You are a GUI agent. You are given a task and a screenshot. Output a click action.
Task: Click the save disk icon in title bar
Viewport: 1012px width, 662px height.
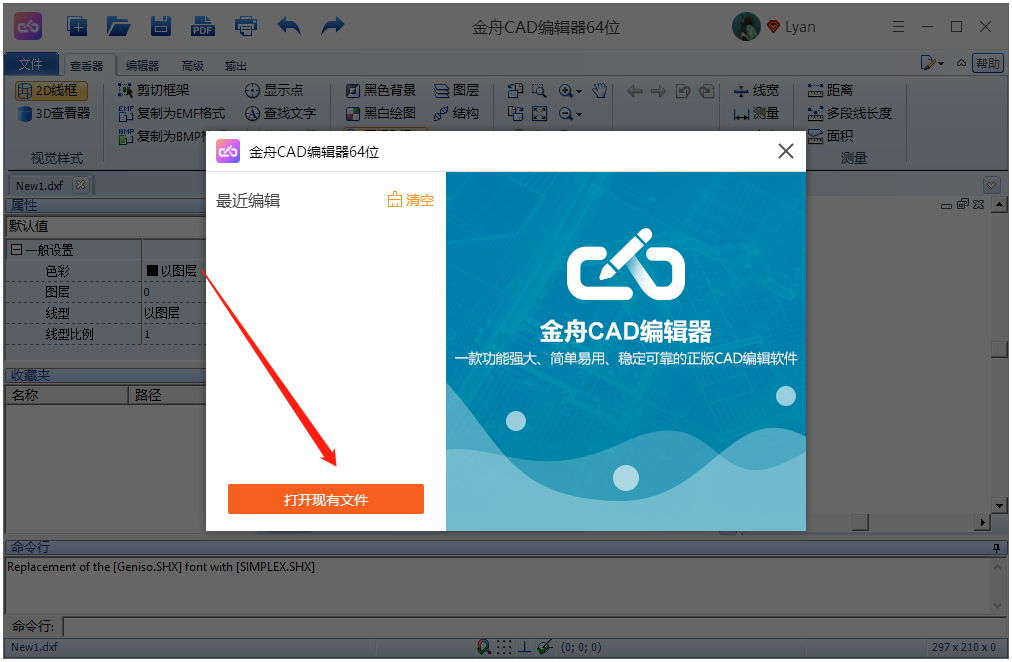pyautogui.click(x=160, y=26)
